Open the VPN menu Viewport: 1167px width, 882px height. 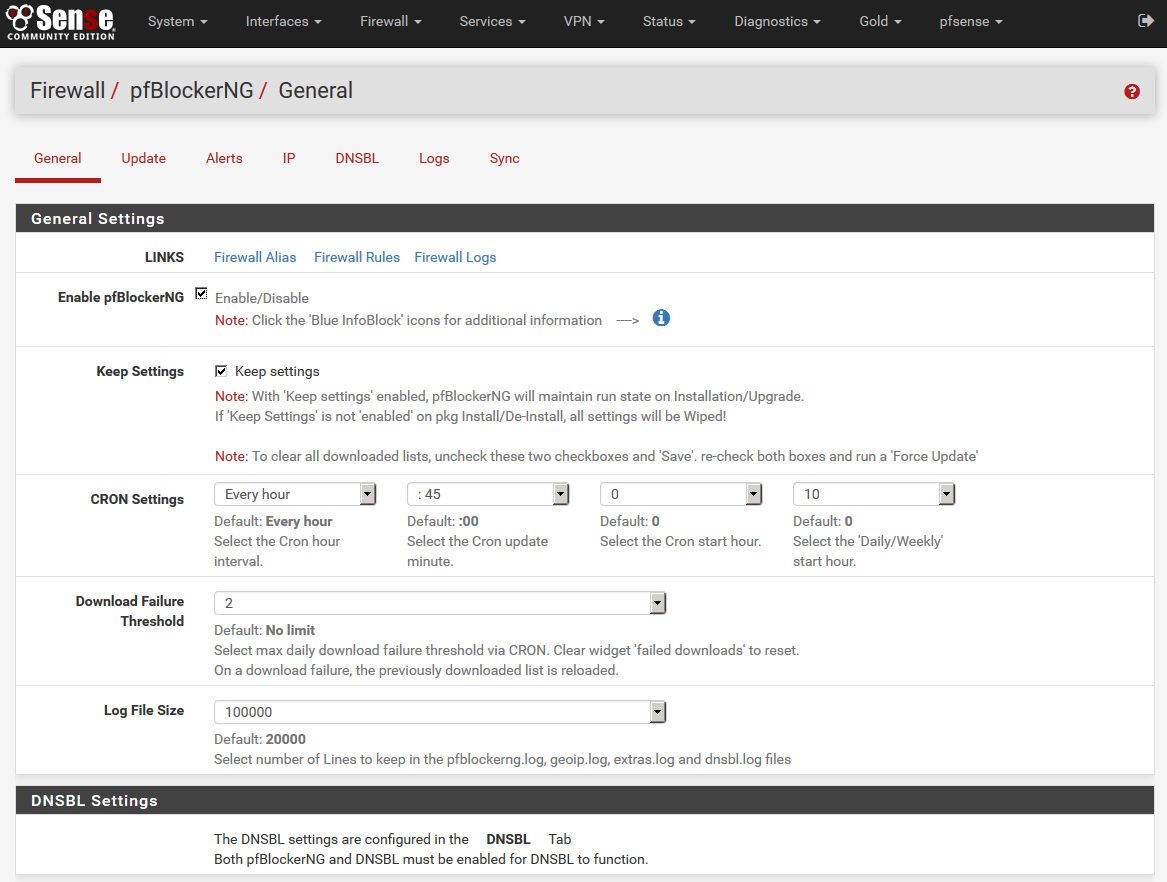[x=584, y=22]
